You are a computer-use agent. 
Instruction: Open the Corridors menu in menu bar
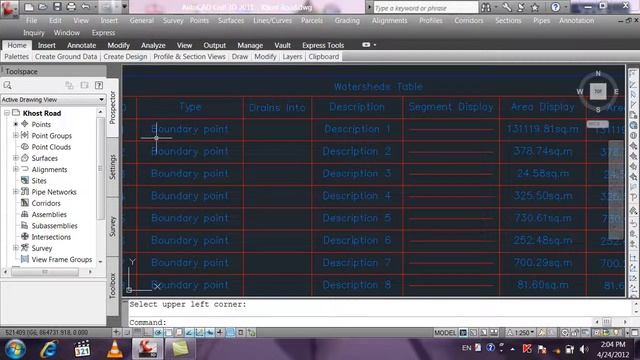click(469, 20)
